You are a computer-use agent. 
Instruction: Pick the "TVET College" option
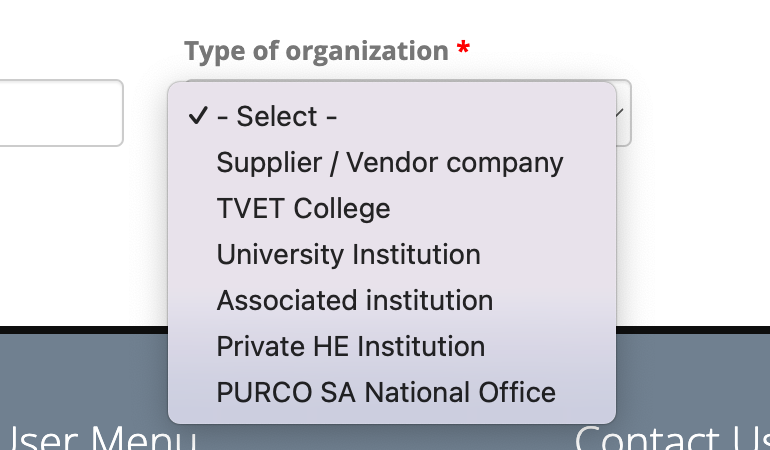(x=303, y=209)
